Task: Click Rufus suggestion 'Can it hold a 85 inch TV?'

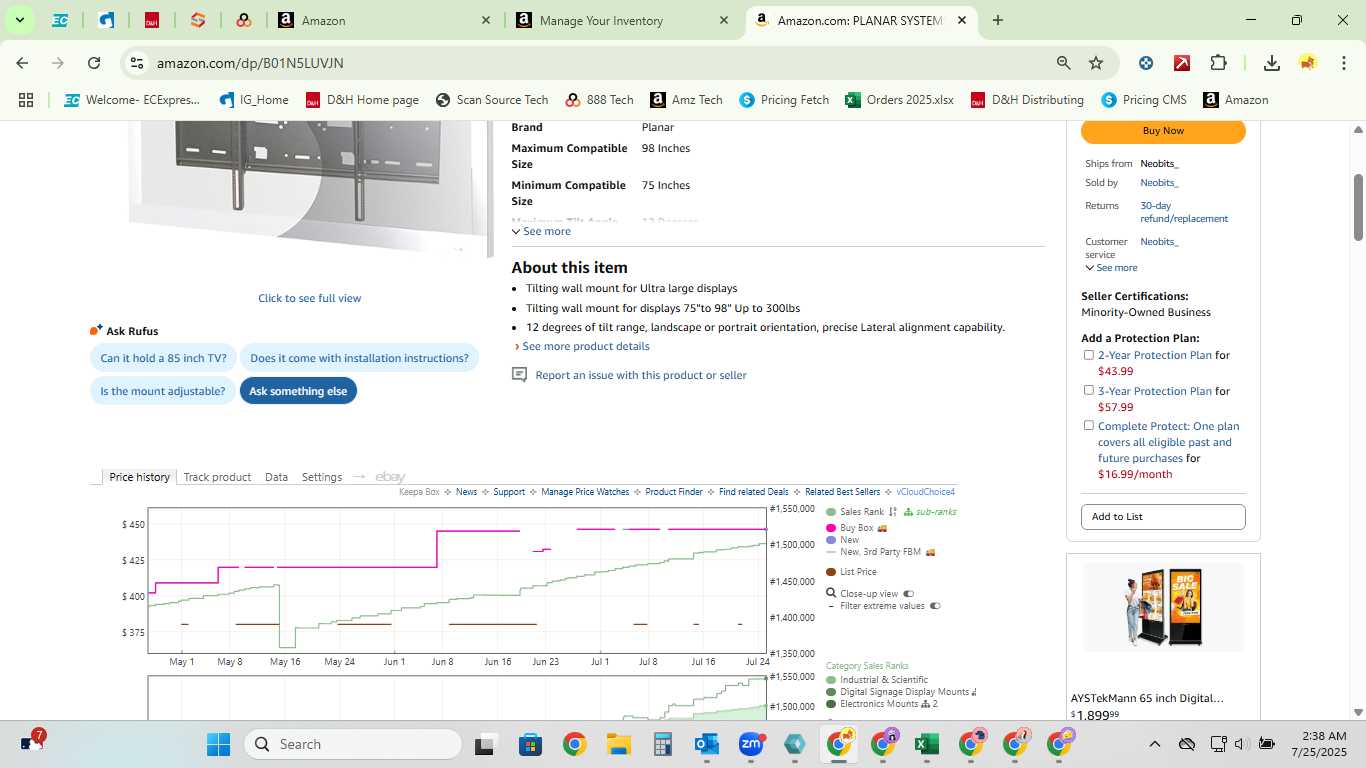Action: click(163, 358)
